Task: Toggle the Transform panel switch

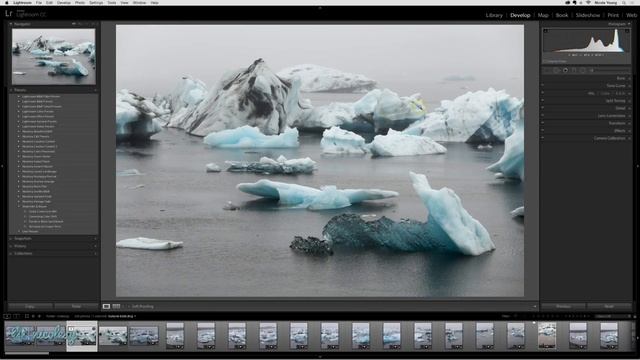Action: coord(543,123)
